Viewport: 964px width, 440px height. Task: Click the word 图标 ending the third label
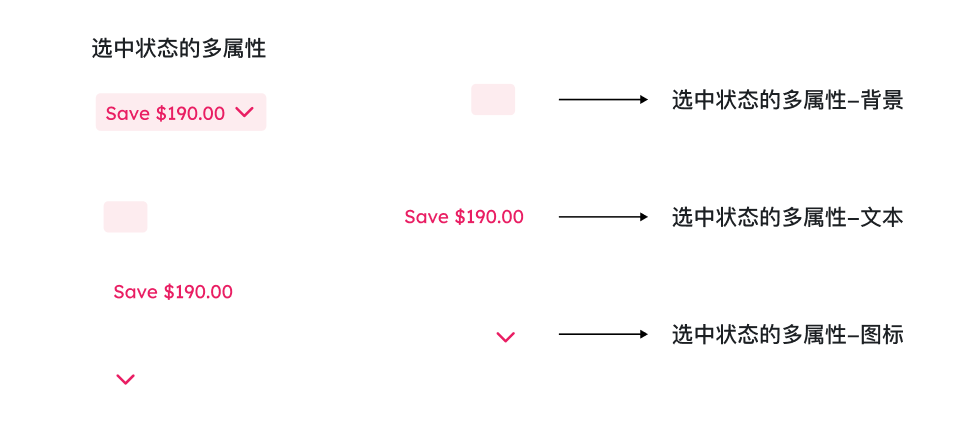point(882,335)
